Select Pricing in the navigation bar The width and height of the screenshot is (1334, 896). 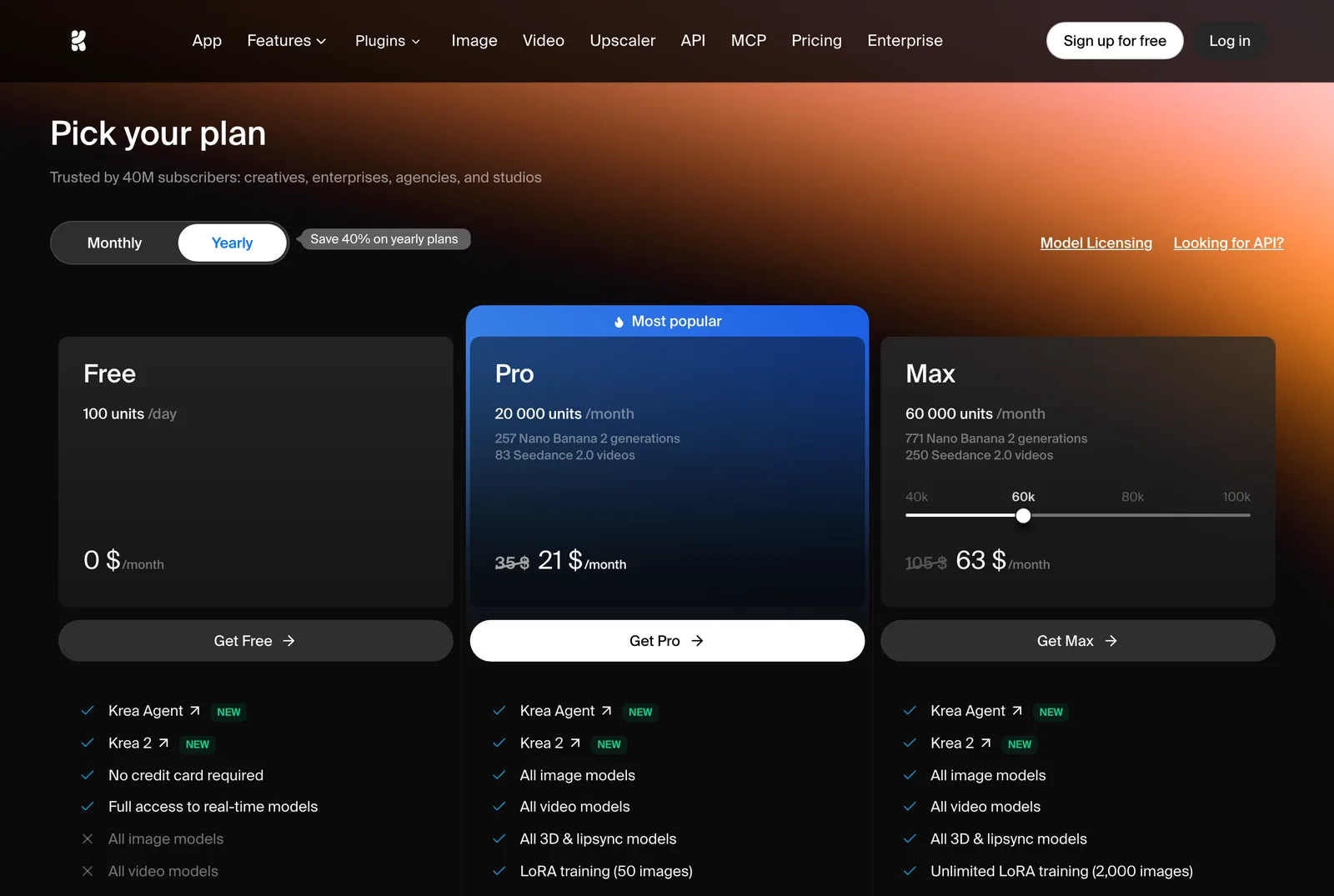pos(816,41)
